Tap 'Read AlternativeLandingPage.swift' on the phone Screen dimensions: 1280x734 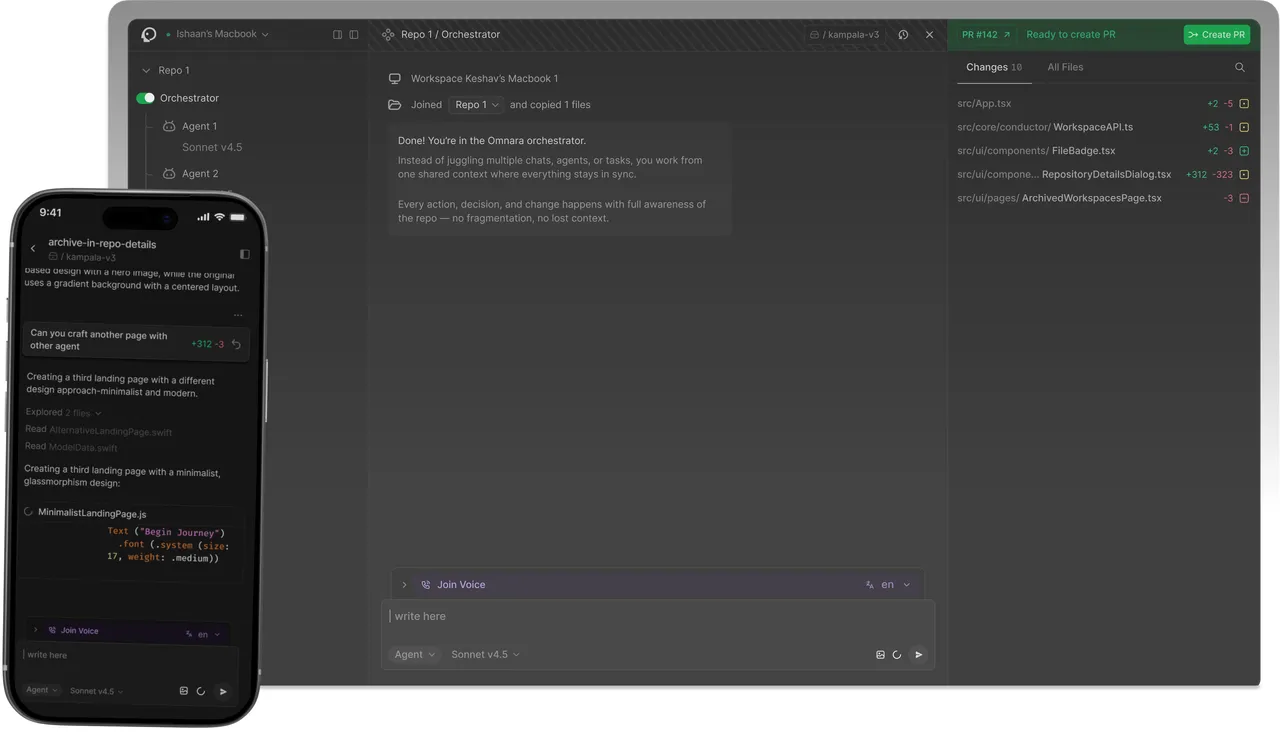98,431
